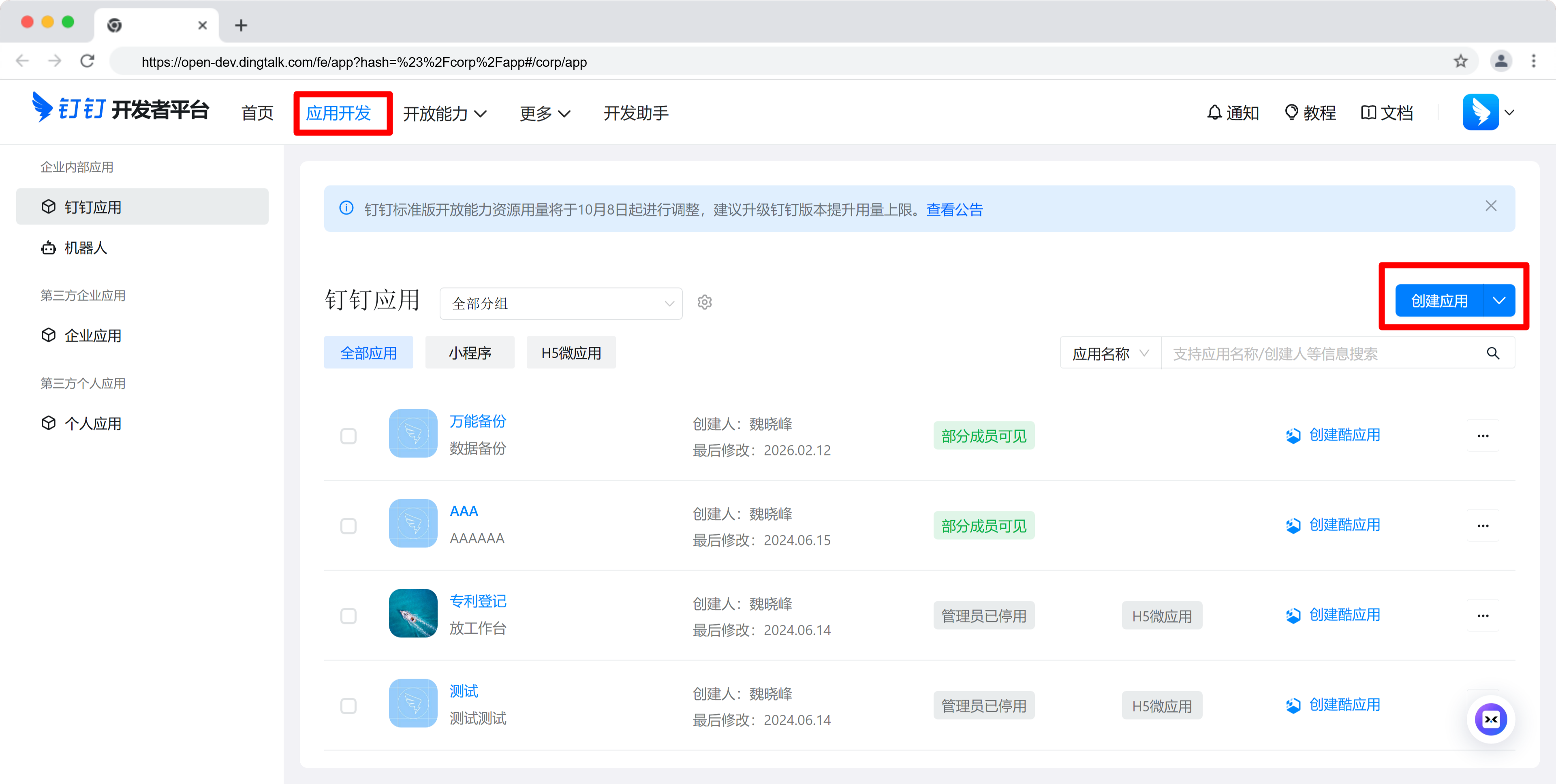Click 创建酷应用 for 测试
The width and height of the screenshot is (1556, 784).
point(1332,705)
